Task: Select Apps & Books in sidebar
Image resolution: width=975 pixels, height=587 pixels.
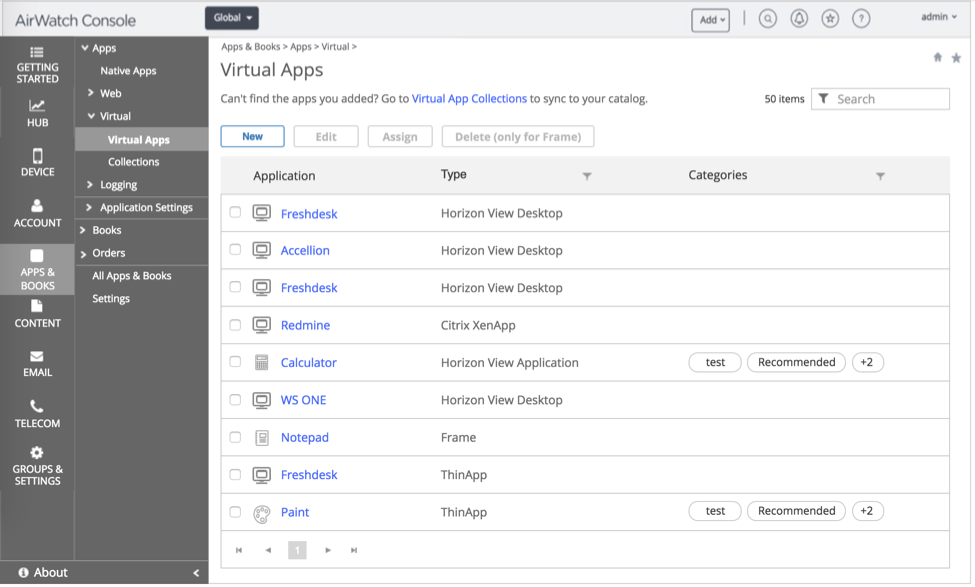Action: coord(37,270)
